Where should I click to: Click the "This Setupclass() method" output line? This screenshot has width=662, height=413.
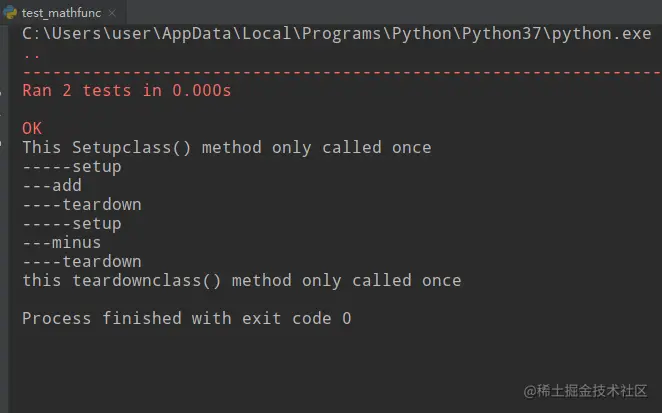tap(226, 147)
